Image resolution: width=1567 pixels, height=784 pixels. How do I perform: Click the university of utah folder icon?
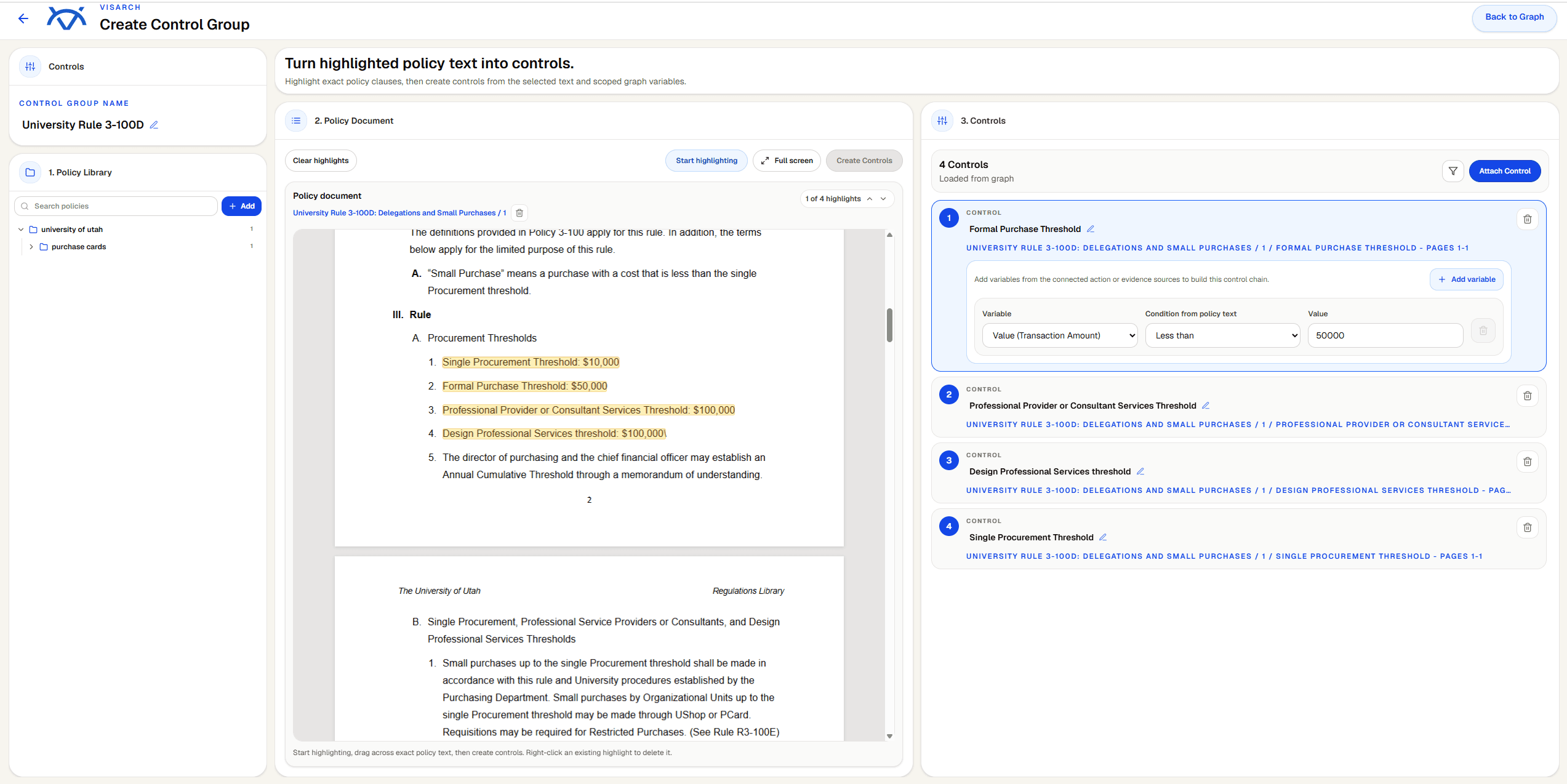(33, 230)
